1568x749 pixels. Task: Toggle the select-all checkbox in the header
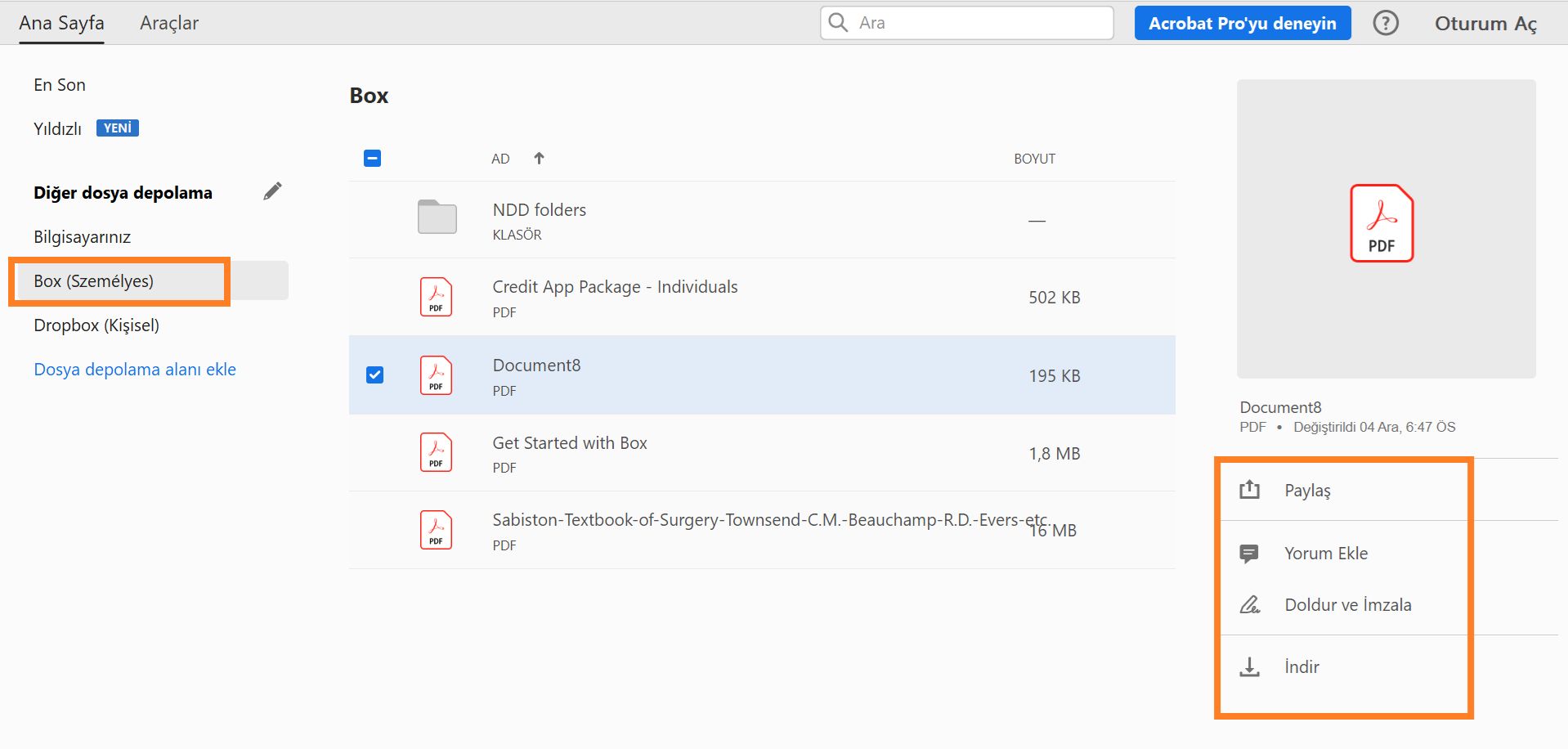click(372, 158)
